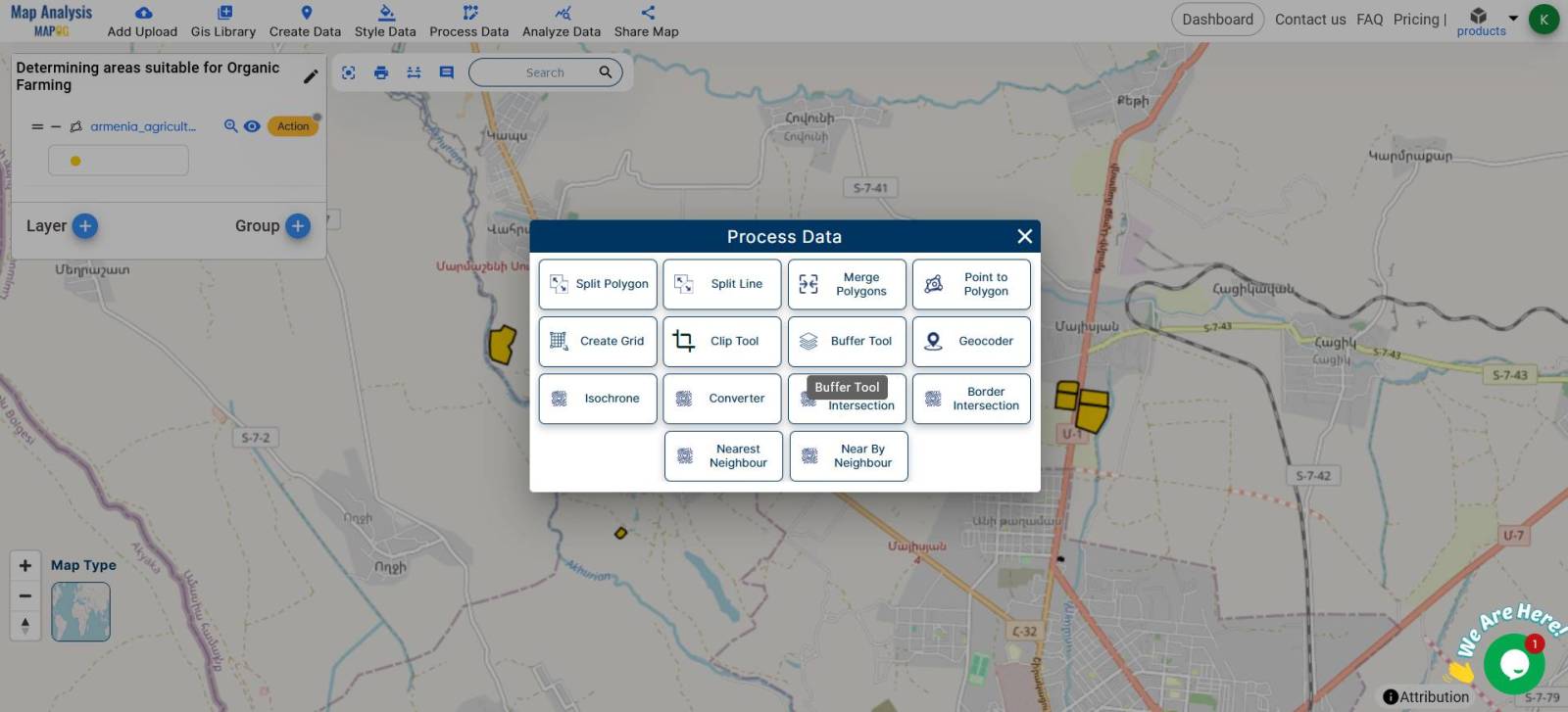Collapse the armenia_agricult layer with minus
This screenshot has width=1568, height=712.
pyautogui.click(x=56, y=126)
